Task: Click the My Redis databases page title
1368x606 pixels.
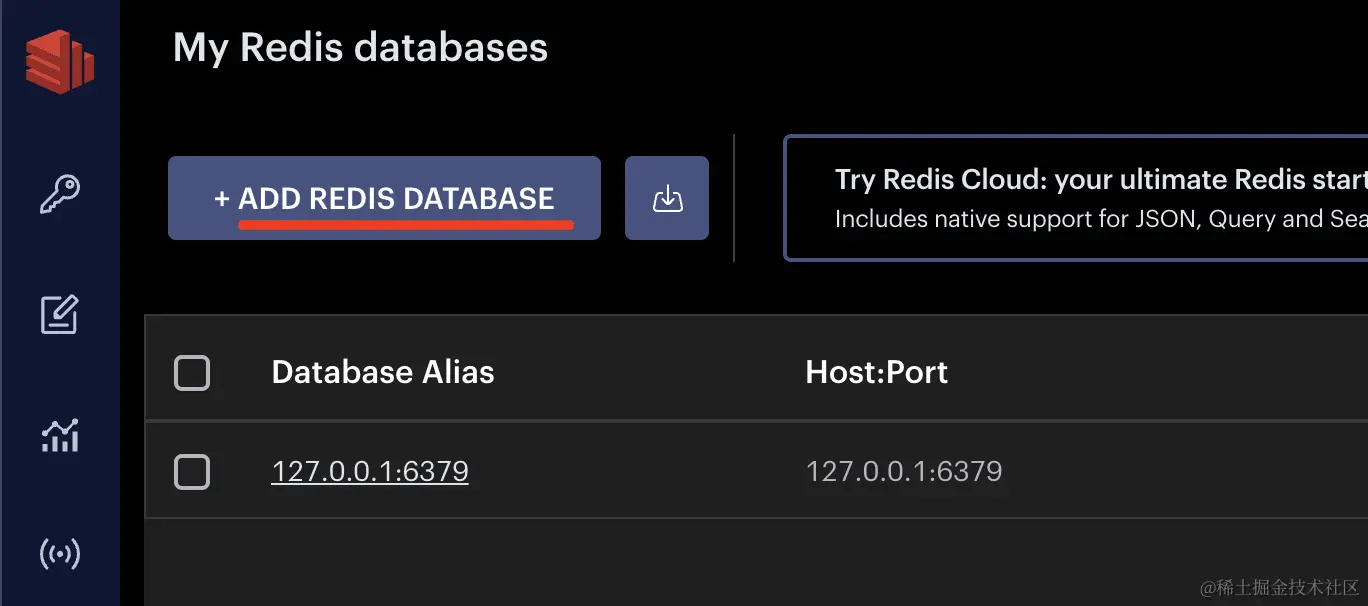Action: [360, 48]
